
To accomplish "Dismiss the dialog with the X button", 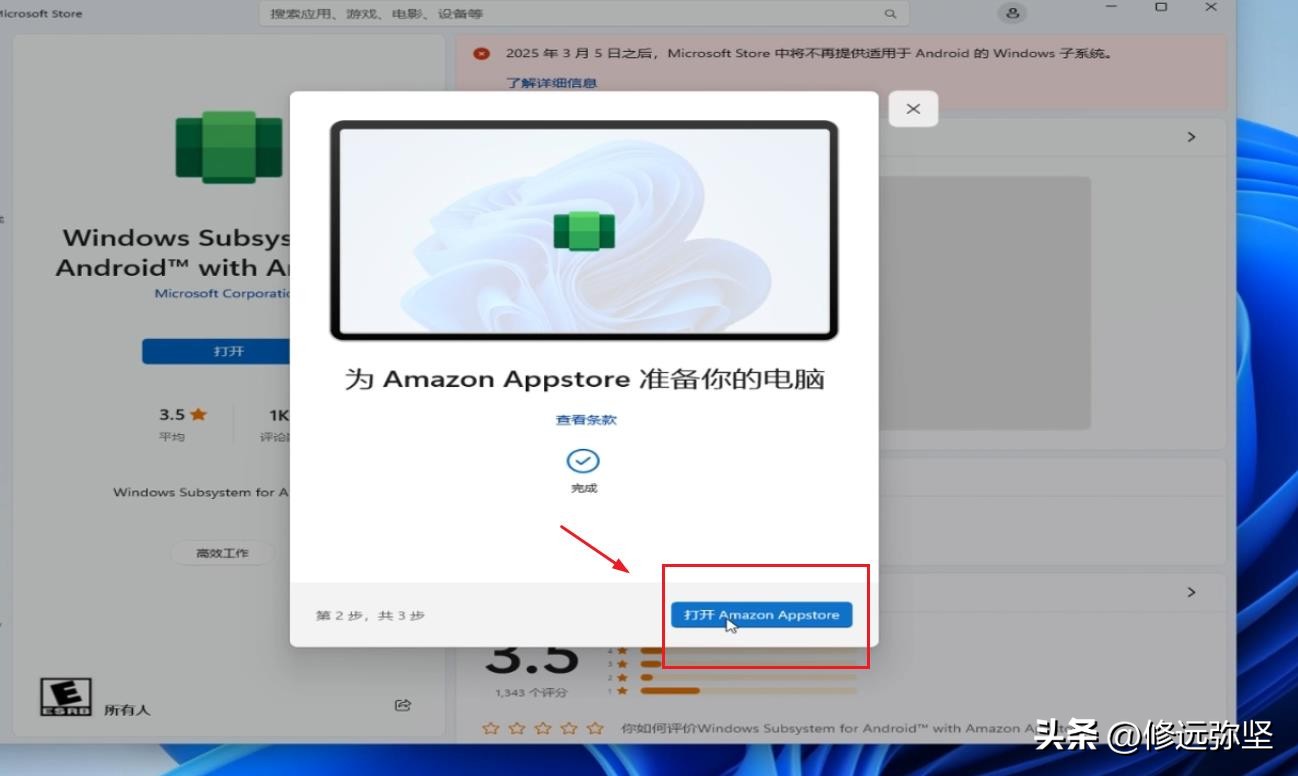I will [913, 109].
